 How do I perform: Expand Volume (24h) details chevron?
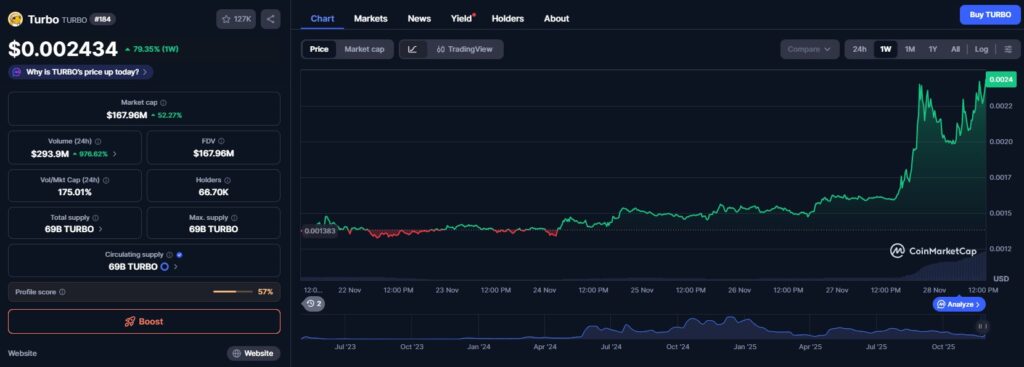[x=115, y=153]
